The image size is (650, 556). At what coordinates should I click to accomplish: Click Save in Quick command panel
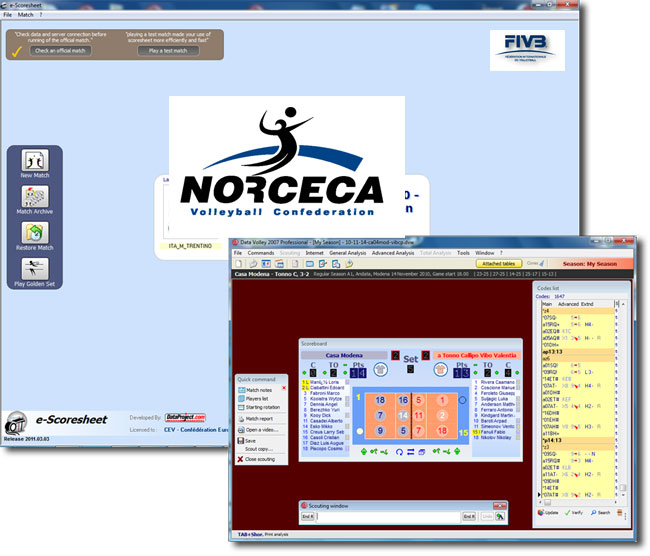click(x=247, y=441)
